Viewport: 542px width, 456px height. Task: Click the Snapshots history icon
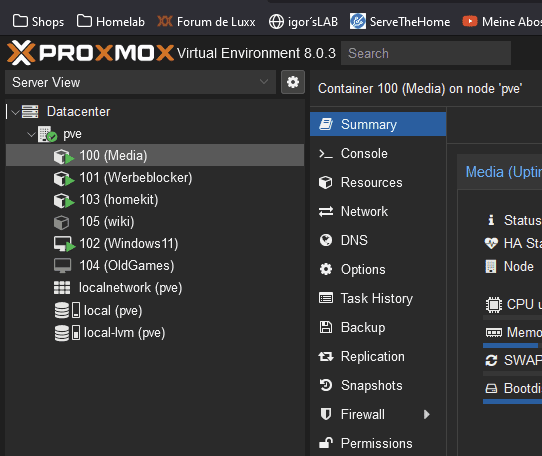click(326, 385)
